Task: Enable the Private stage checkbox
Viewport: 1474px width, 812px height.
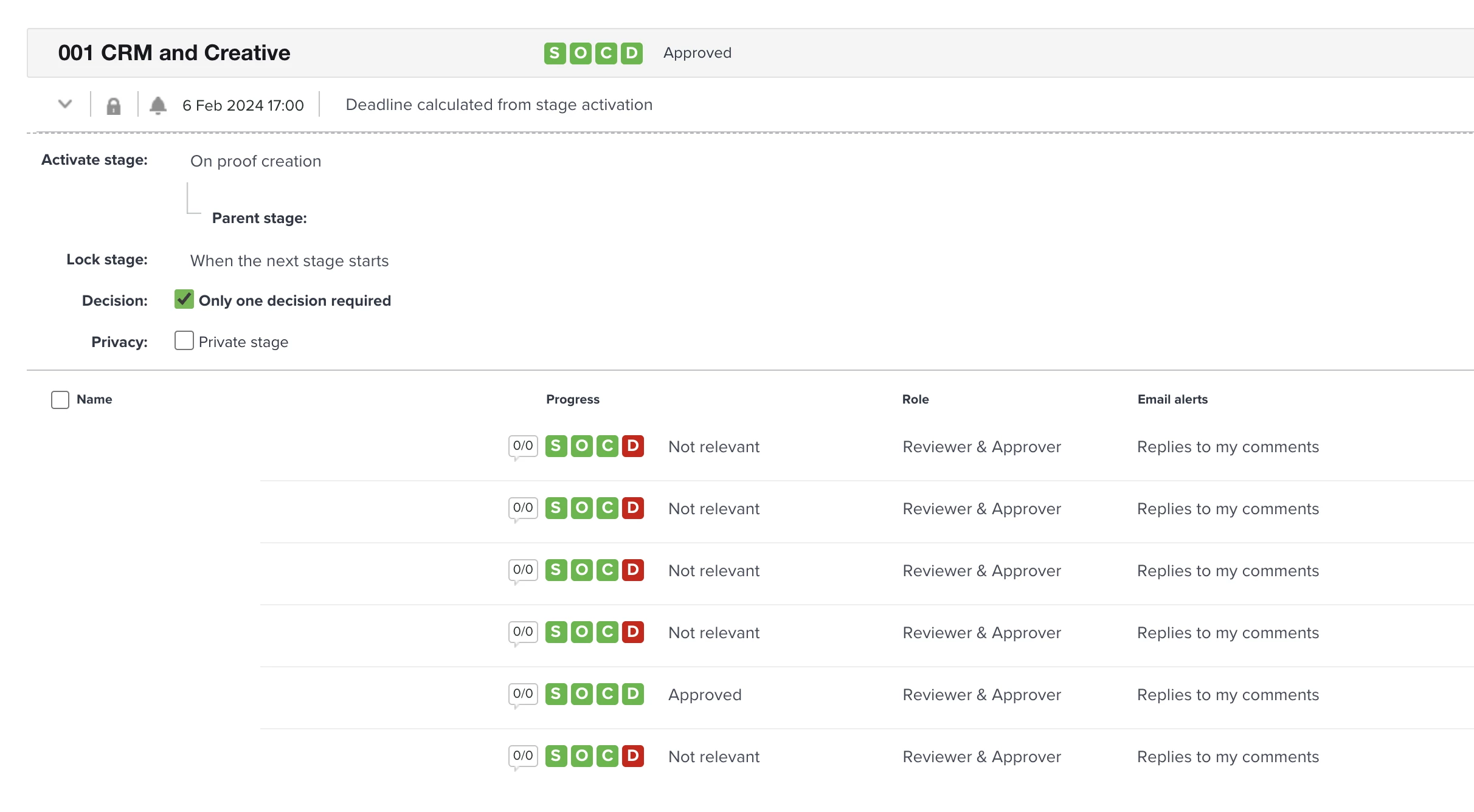Action: (x=184, y=341)
